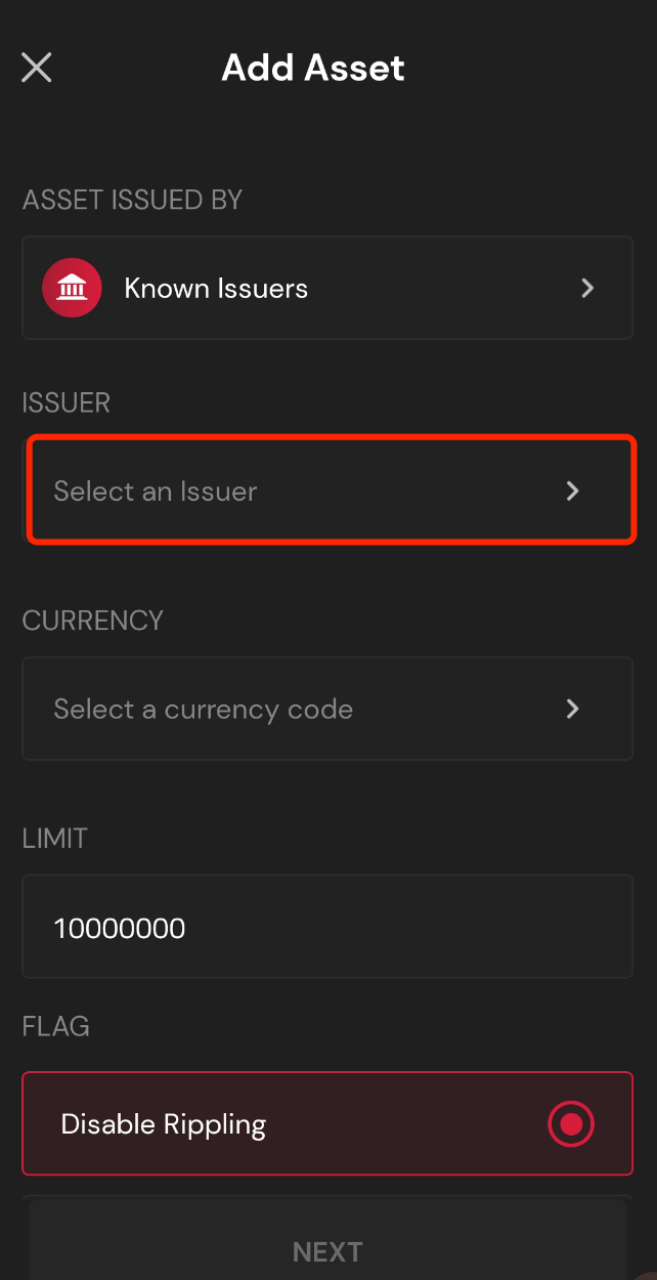The width and height of the screenshot is (657, 1280).
Task: Click the red bank icon
Action: (x=72, y=288)
